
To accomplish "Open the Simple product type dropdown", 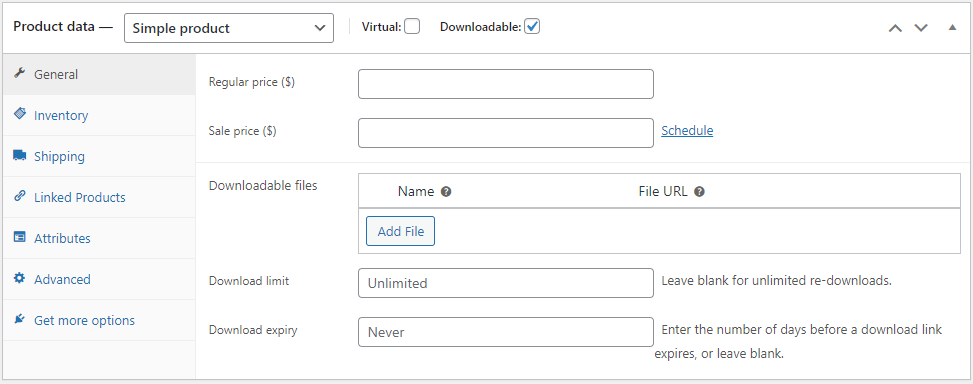I will (x=229, y=28).
